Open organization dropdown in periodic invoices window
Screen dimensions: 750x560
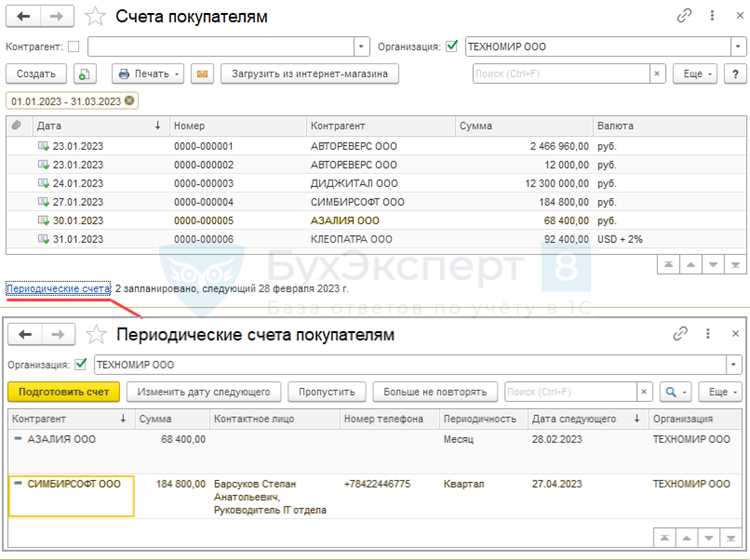[733, 364]
